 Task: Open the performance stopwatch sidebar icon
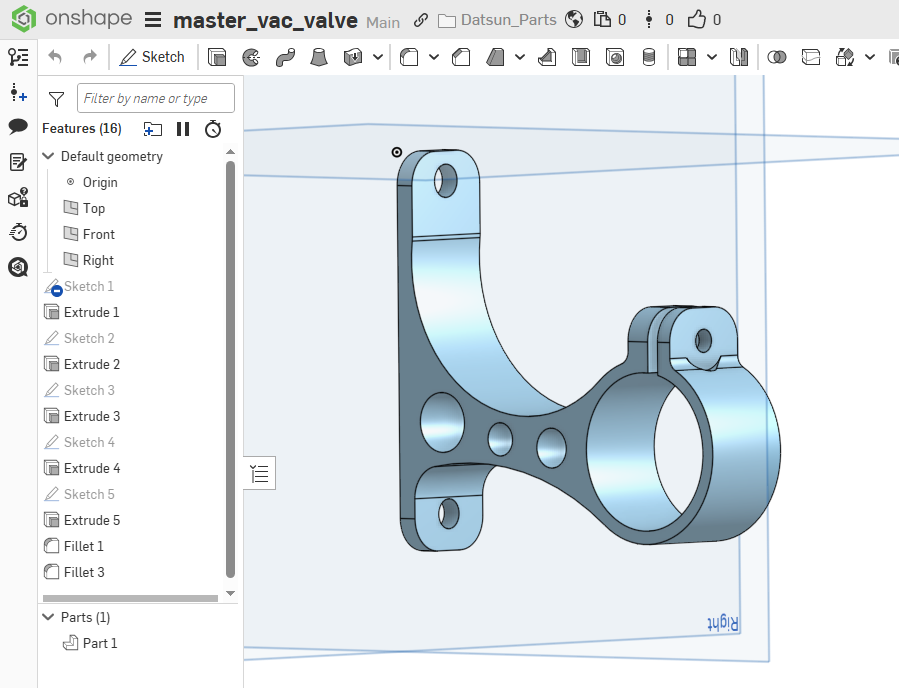(x=18, y=232)
